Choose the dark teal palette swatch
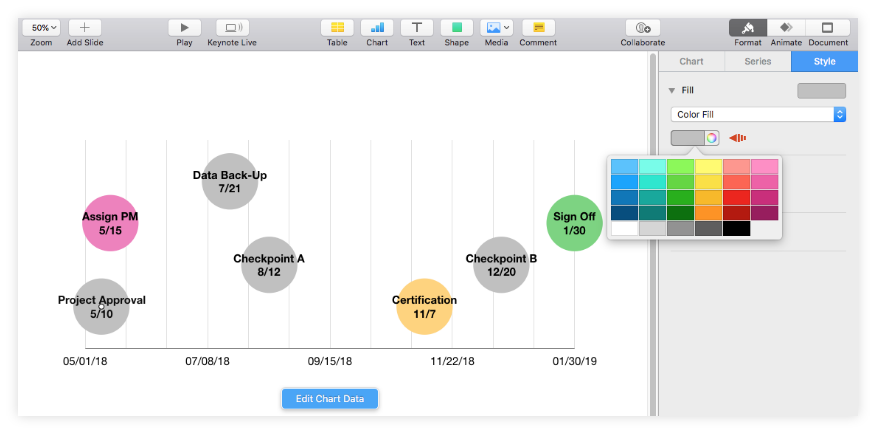This screenshot has width=876, height=434. pyautogui.click(x=653, y=213)
